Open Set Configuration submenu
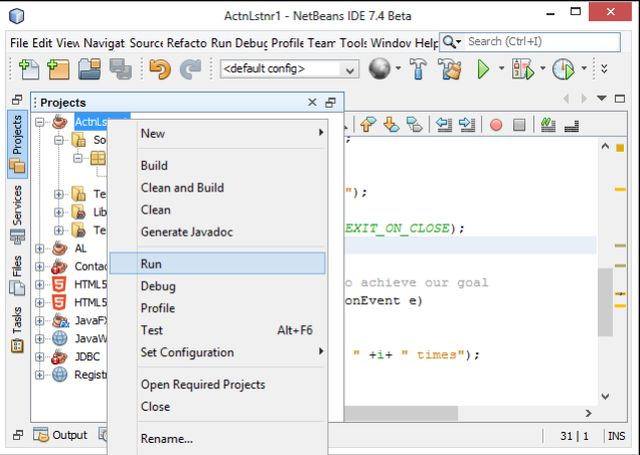Image resolution: width=640 pixels, height=455 pixels. pyautogui.click(x=218, y=352)
